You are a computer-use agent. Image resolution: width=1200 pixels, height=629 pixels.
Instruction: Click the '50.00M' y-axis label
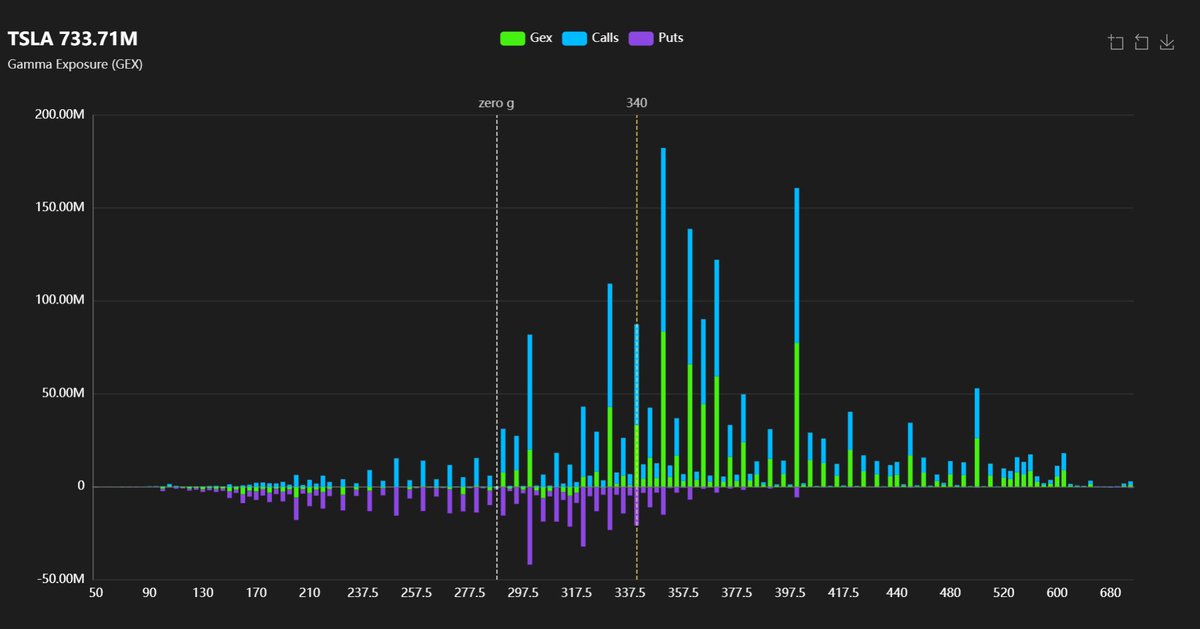[64, 394]
